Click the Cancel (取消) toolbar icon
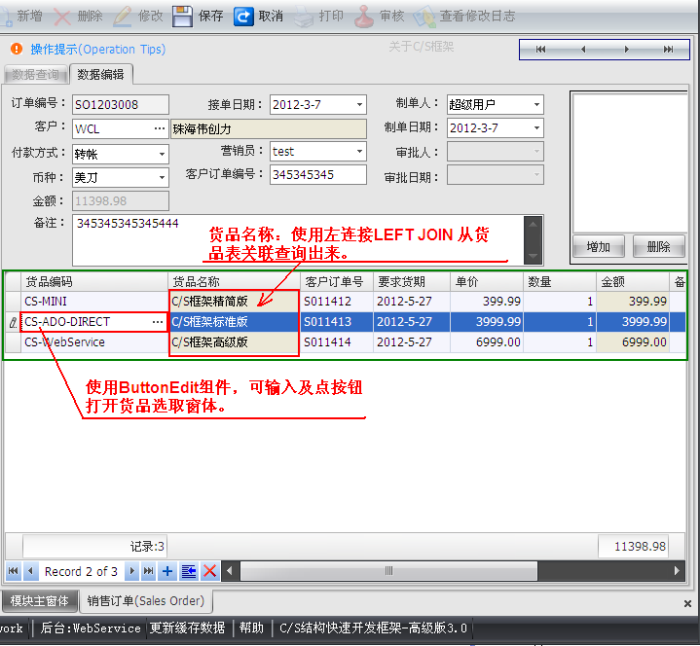The width and height of the screenshot is (700, 646). tap(244, 16)
